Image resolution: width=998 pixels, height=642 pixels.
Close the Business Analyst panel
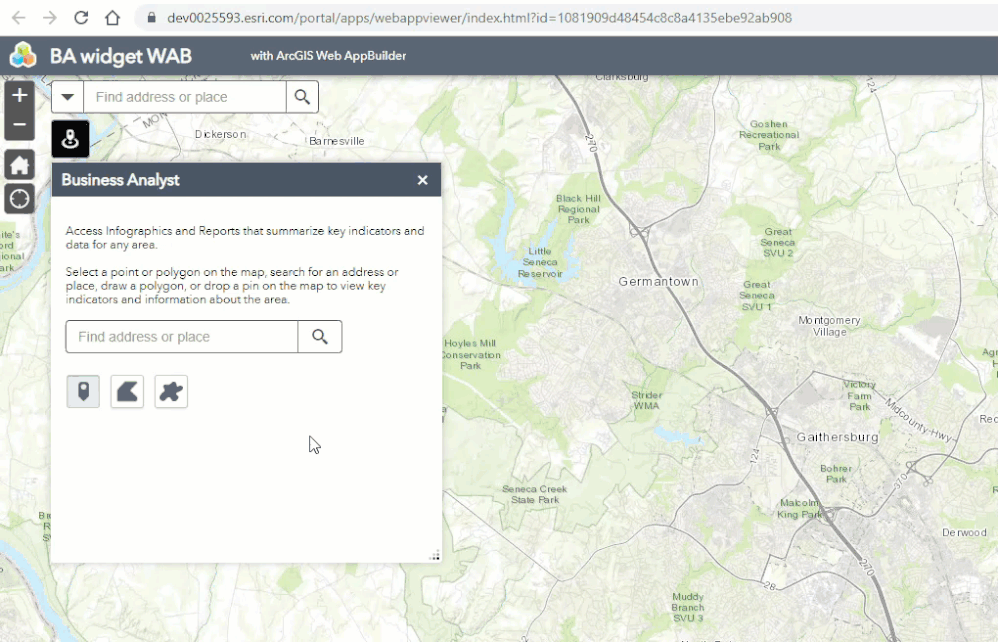click(x=423, y=180)
